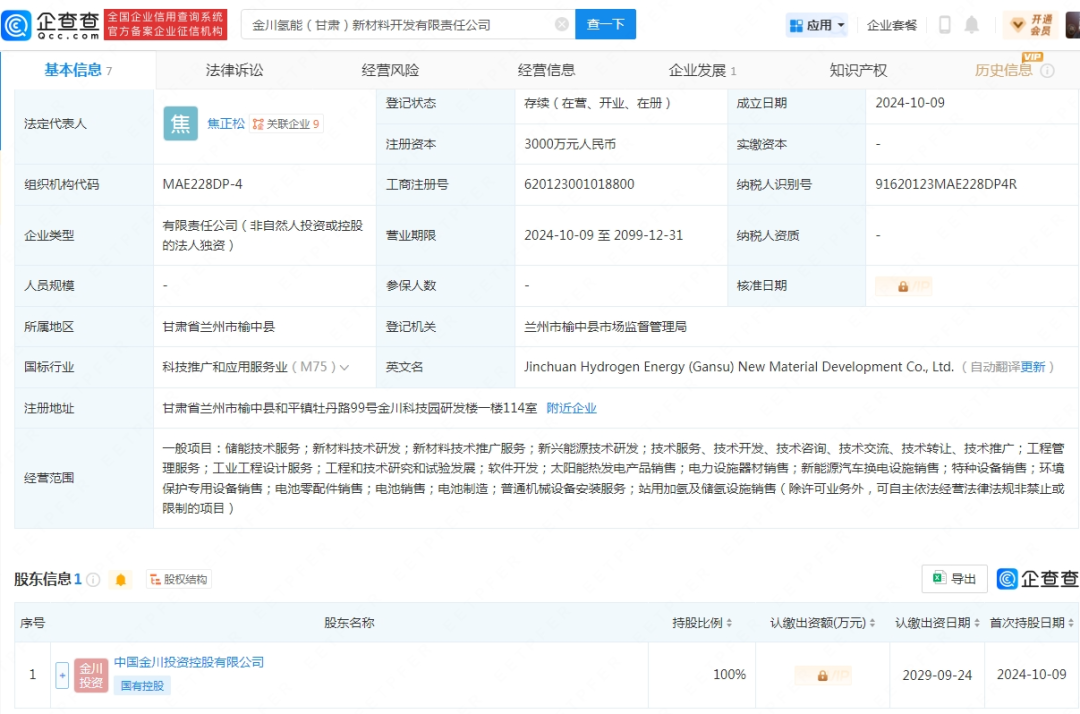The height and width of the screenshot is (714, 1080).
Task: Click the info icon beside 历史信息
Action: pyautogui.click(x=1047, y=71)
